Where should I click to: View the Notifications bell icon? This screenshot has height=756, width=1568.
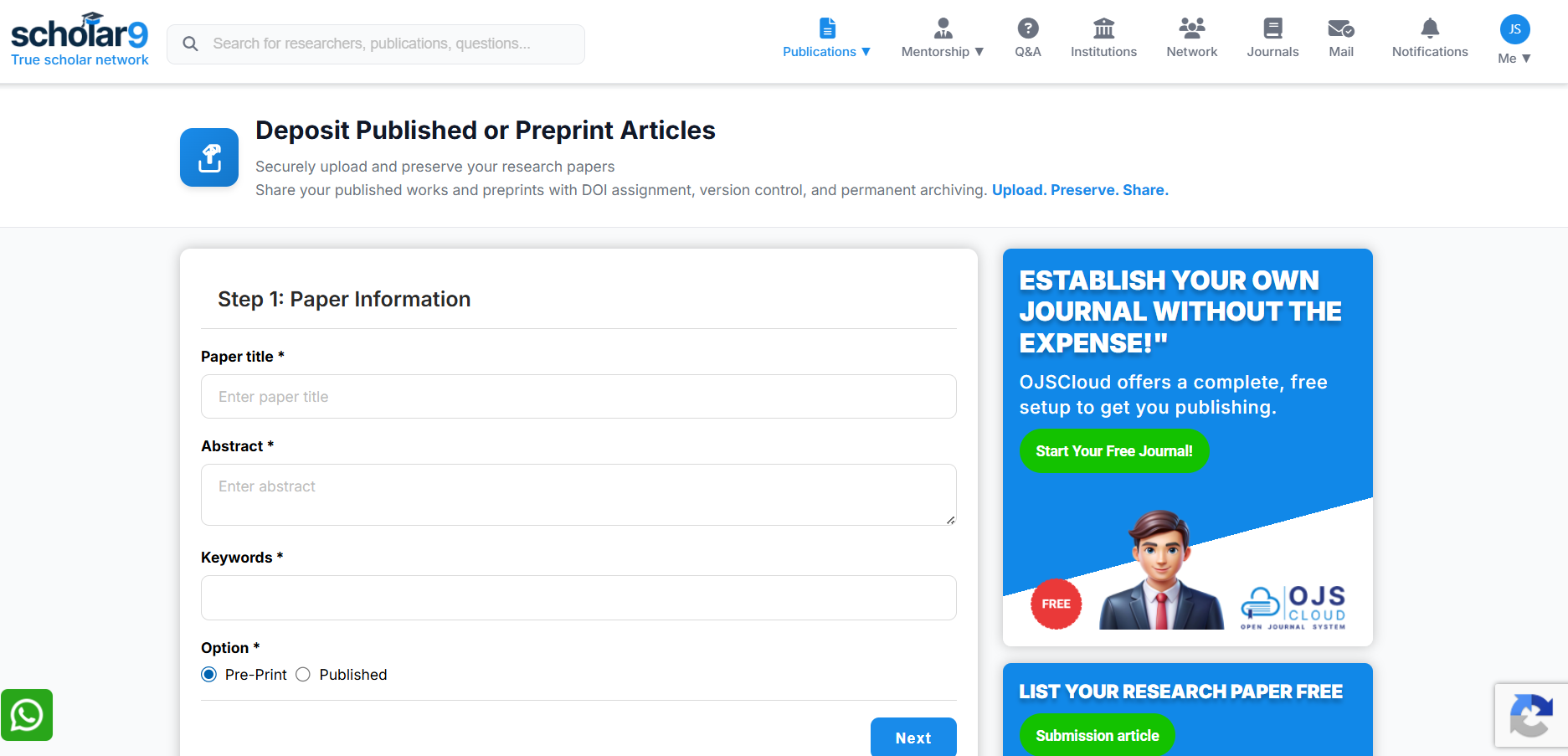(1430, 28)
